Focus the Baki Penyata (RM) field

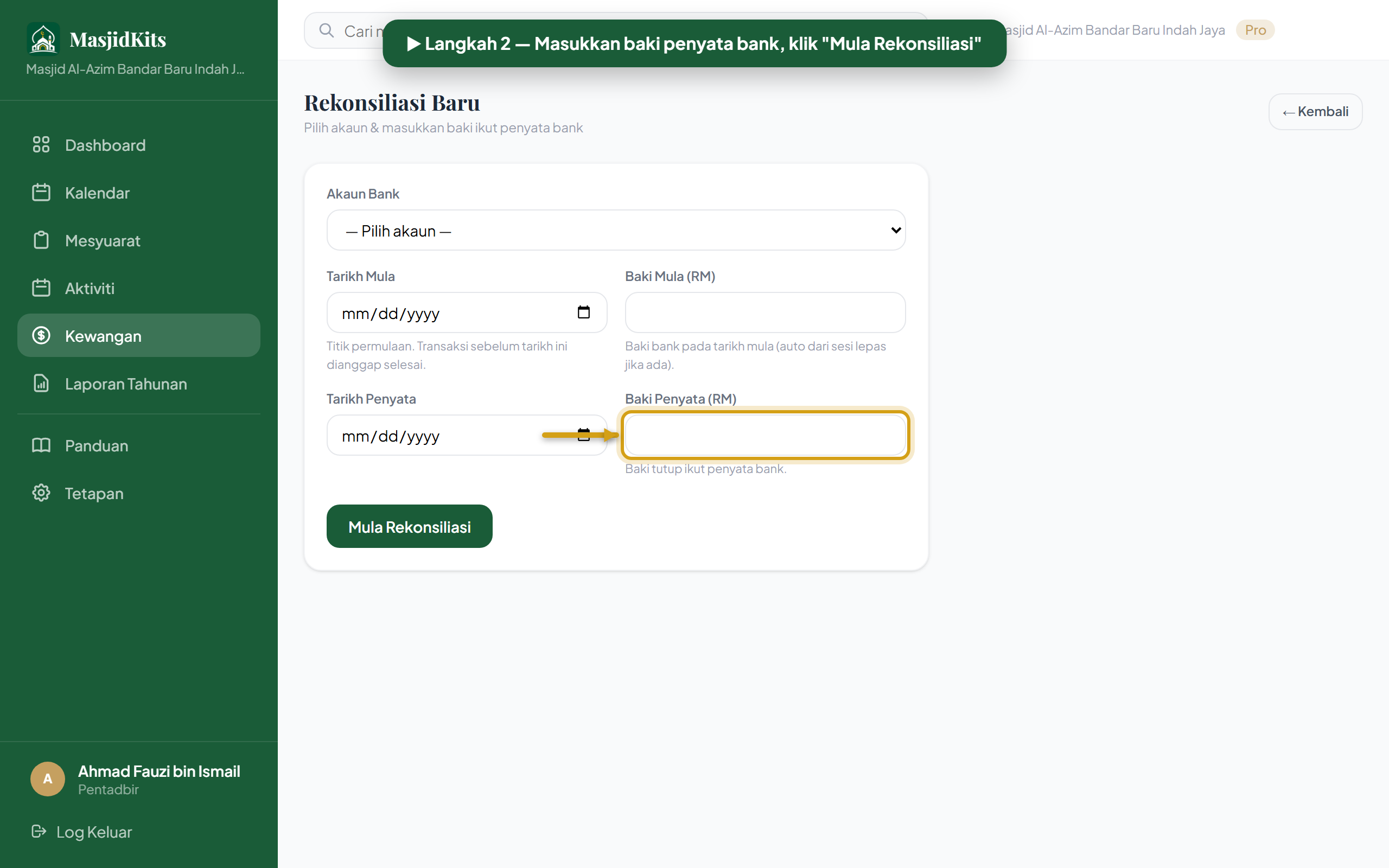click(x=765, y=435)
